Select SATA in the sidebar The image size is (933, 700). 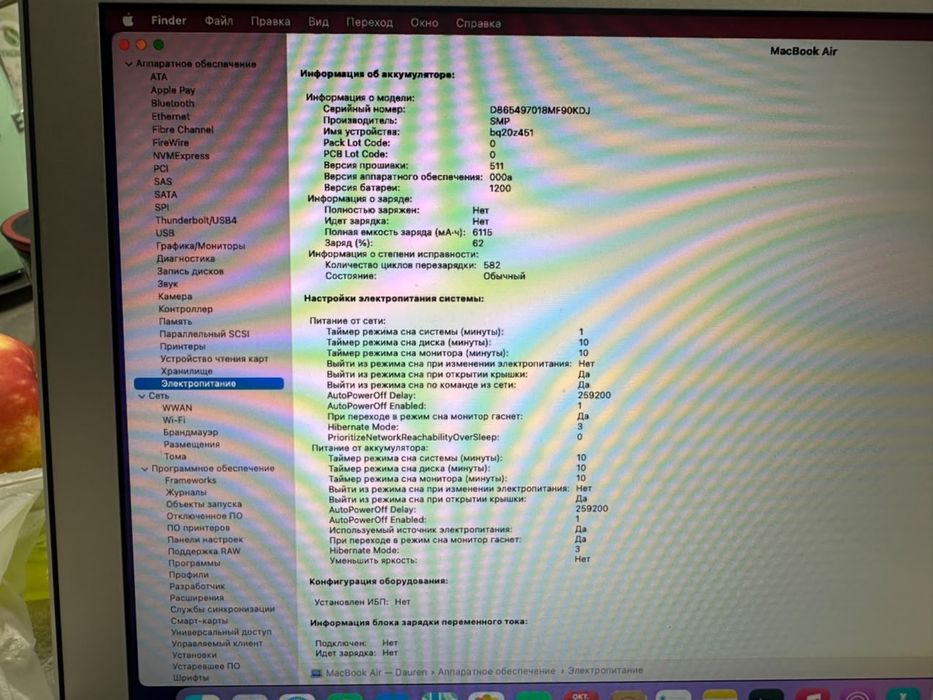tap(165, 194)
